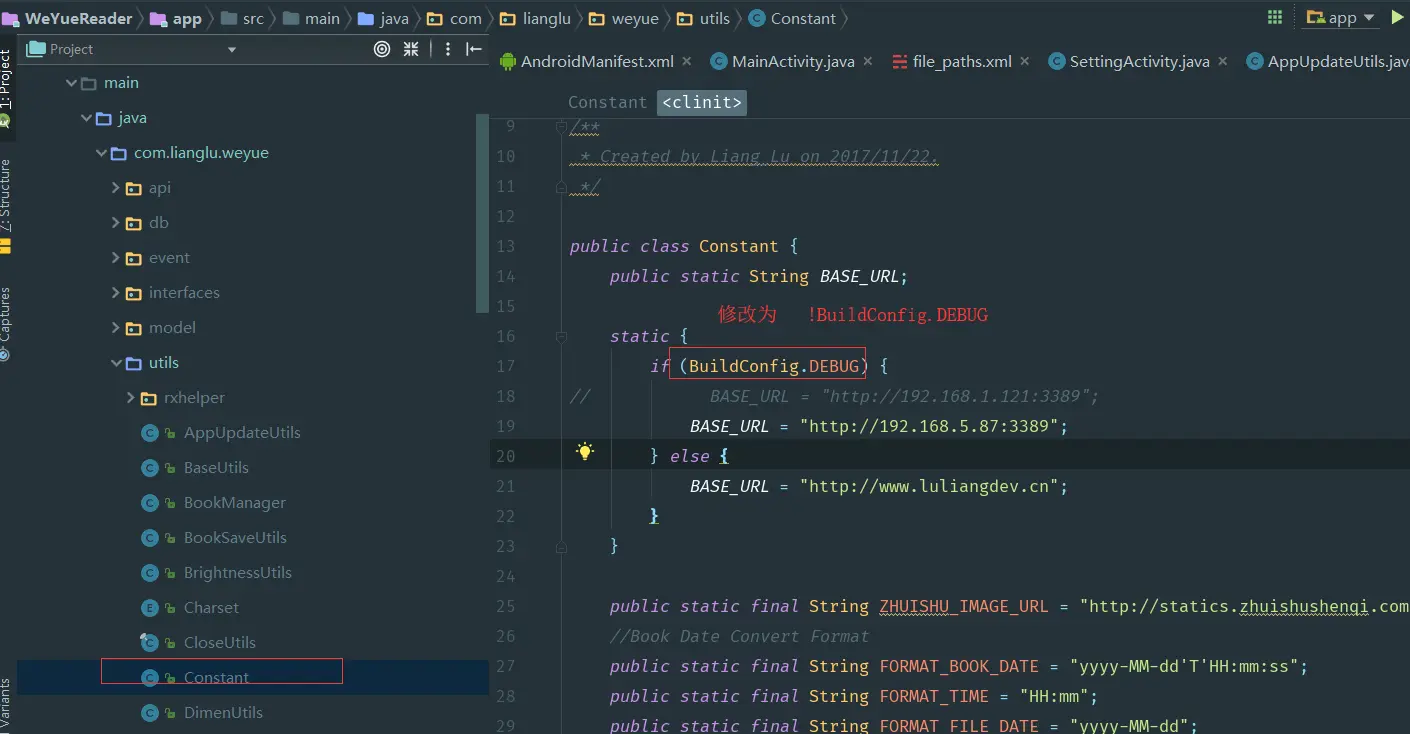1410x734 pixels.
Task: Fold the static block at line 16
Action: tap(560, 337)
